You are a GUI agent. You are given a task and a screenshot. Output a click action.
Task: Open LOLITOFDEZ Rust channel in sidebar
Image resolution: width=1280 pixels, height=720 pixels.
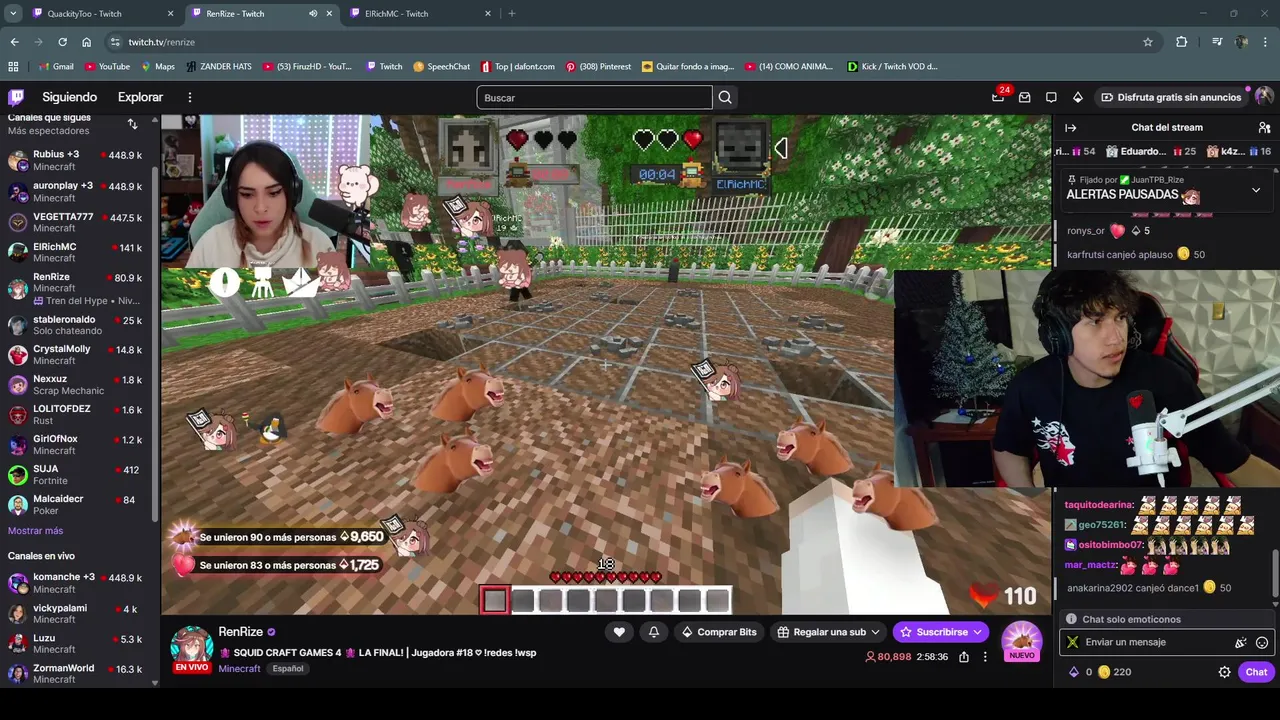(x=80, y=414)
